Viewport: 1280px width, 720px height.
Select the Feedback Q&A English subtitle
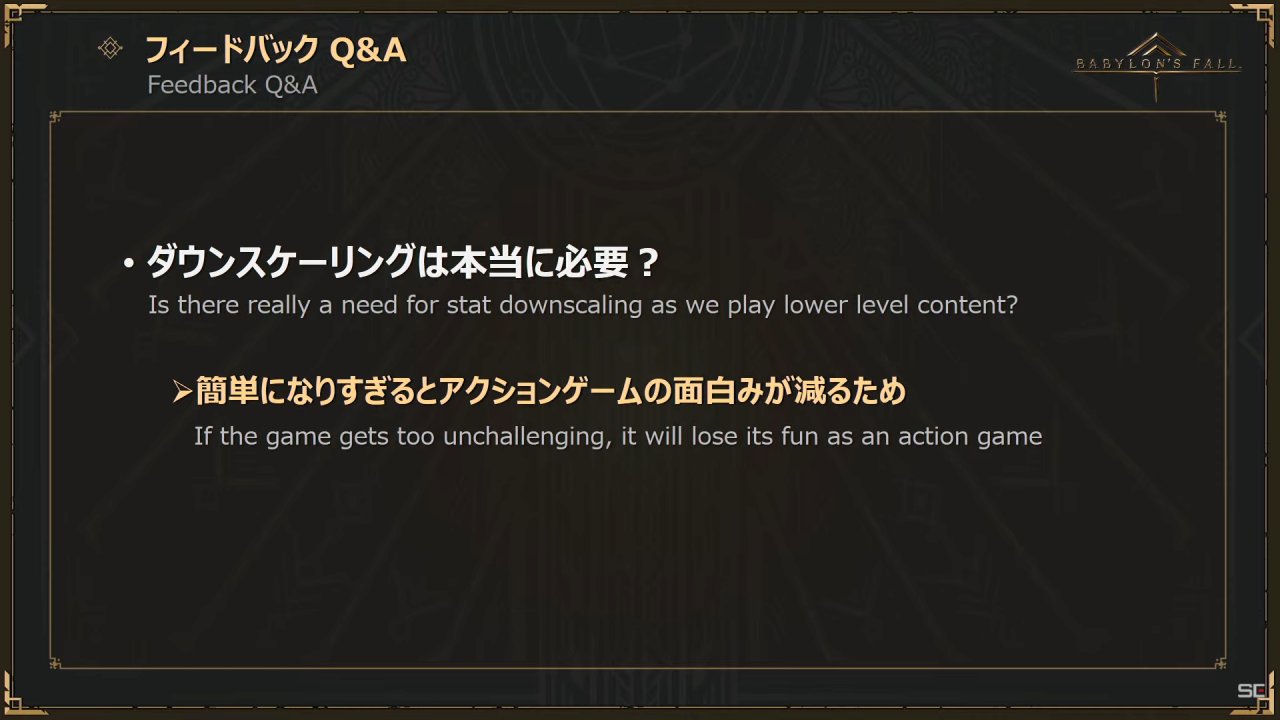pos(232,85)
